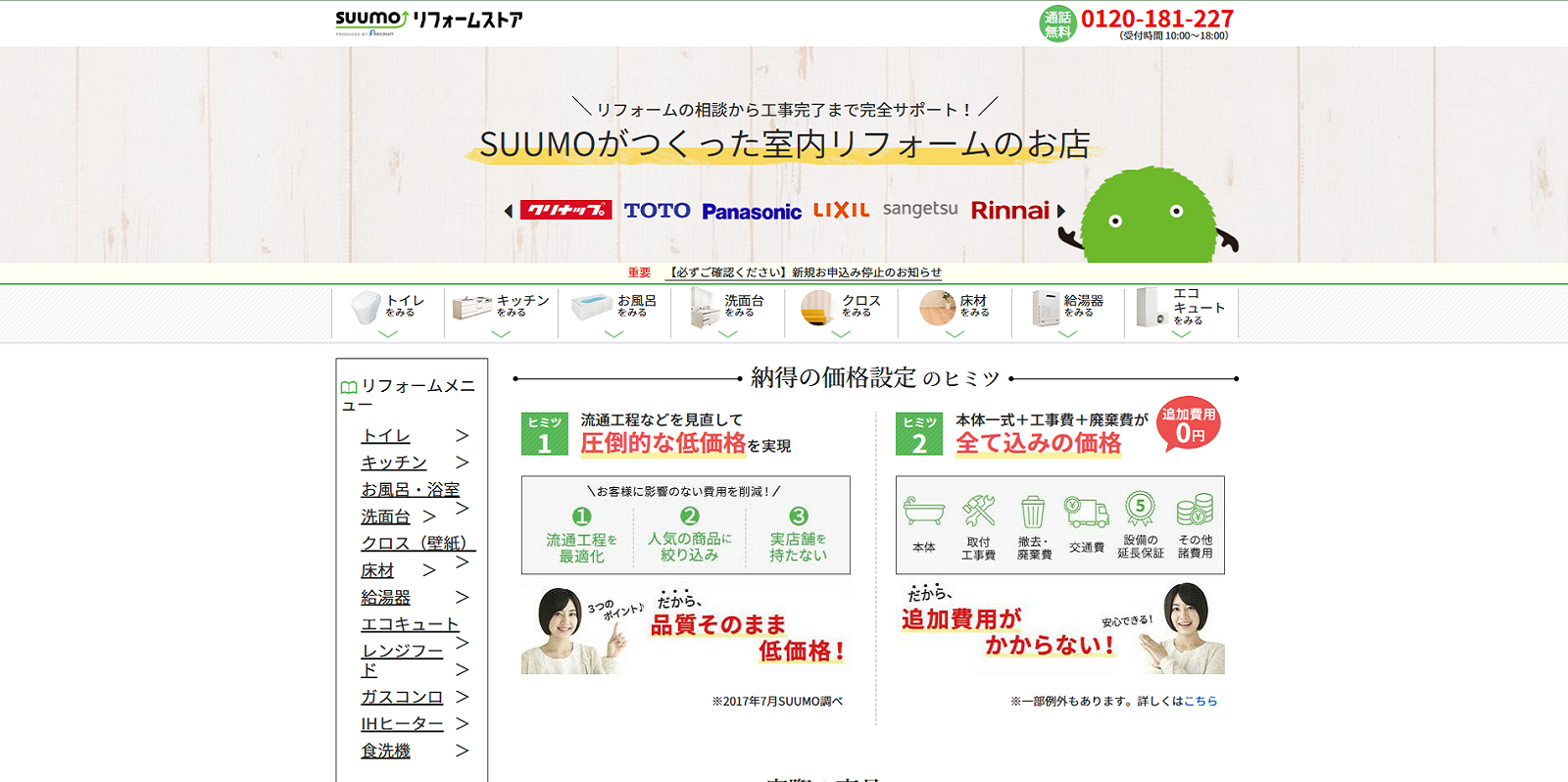Viewport: 1568px width, 782px height.
Task: Open sidebar link ガスコンロ
Action: [402, 697]
